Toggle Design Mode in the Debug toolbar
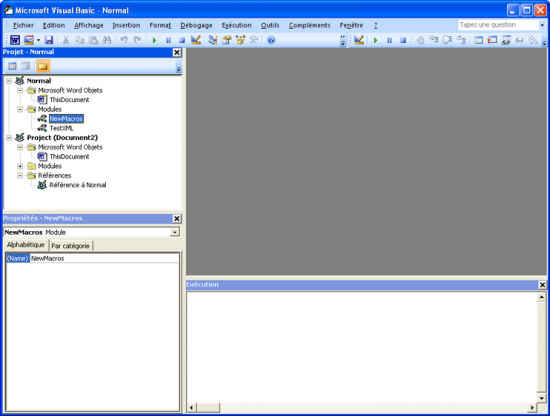550x416 pixels. 359,40
